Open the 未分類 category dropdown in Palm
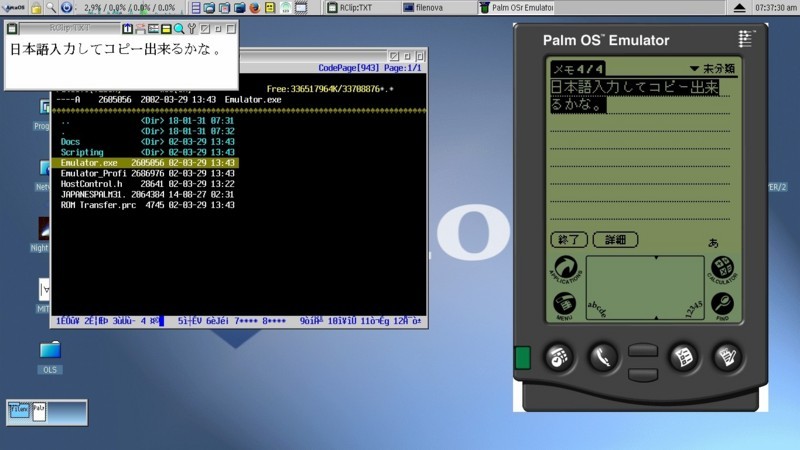 [712, 68]
